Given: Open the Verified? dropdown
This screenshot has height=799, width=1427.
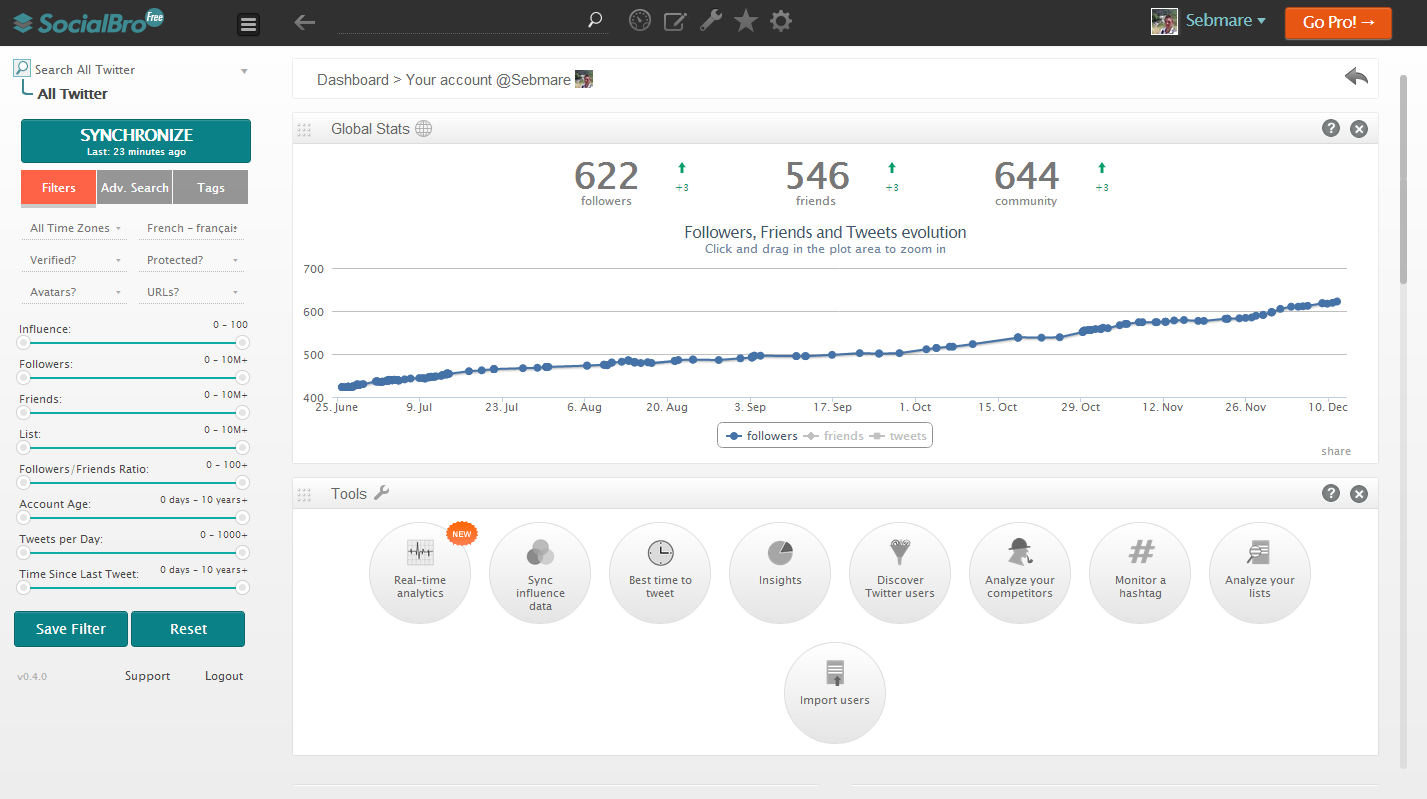Looking at the screenshot, I should [x=75, y=260].
